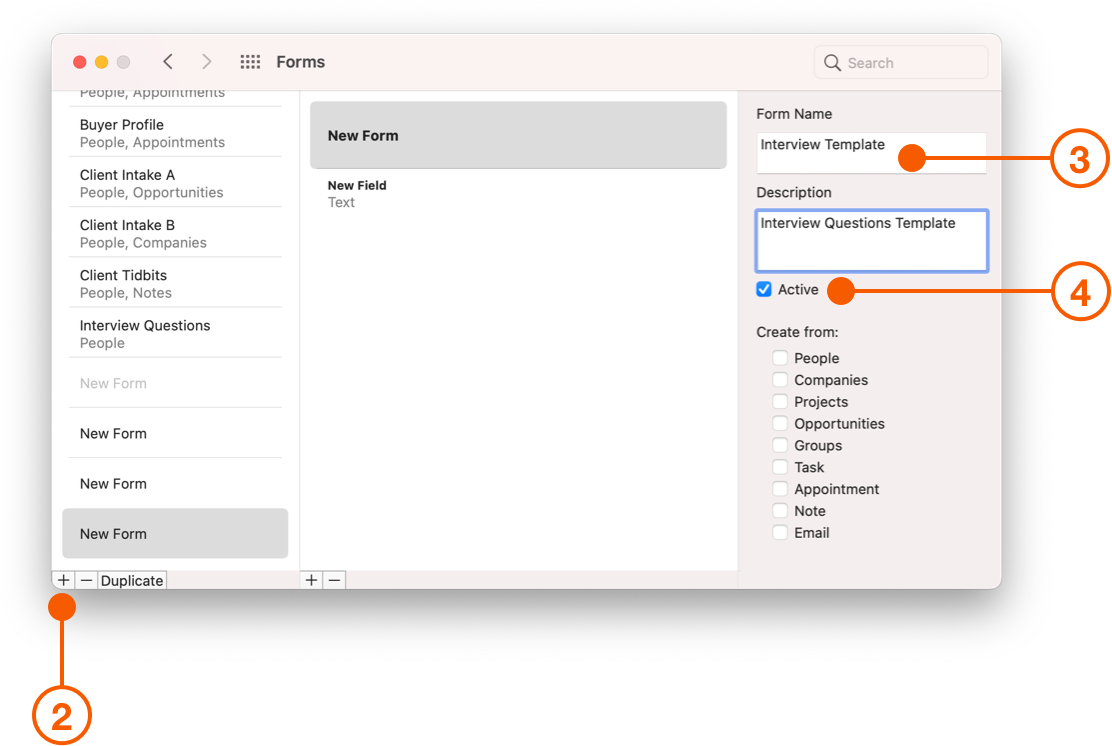Add a new field with plus button
Viewport: 1112px width, 746px height.
point(311,580)
